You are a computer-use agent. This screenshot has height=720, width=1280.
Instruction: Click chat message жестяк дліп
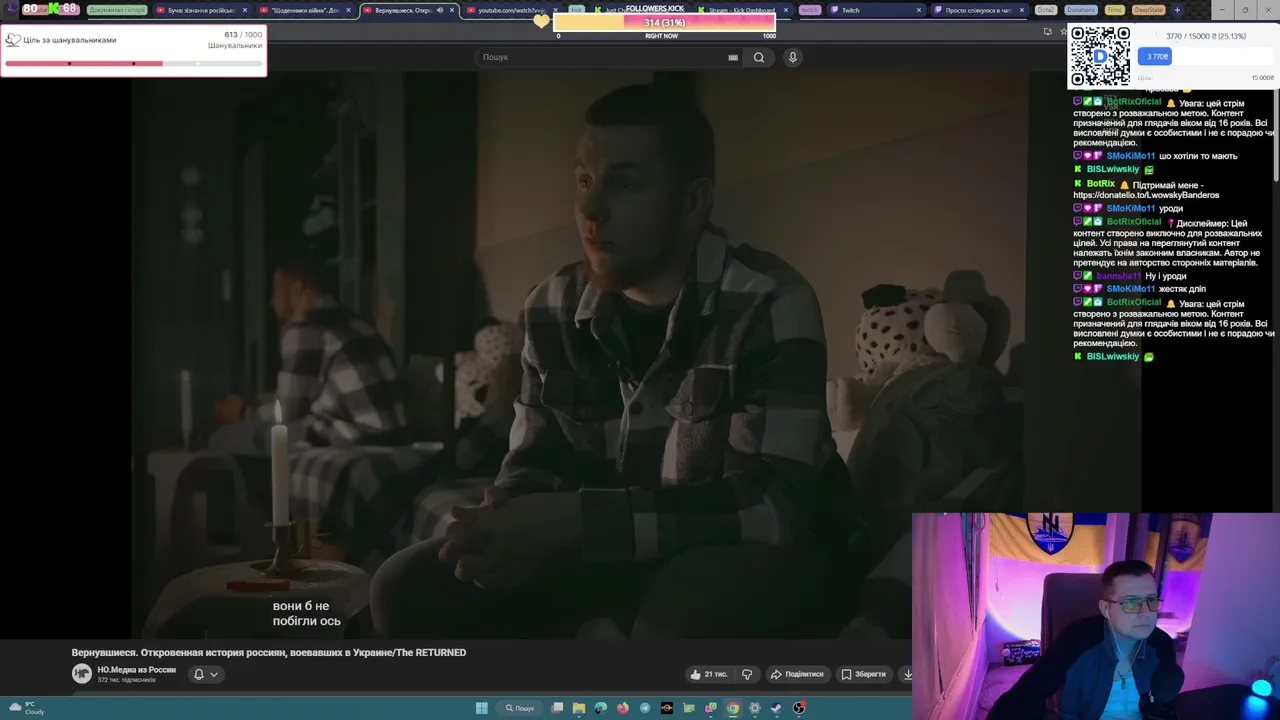pos(1182,289)
